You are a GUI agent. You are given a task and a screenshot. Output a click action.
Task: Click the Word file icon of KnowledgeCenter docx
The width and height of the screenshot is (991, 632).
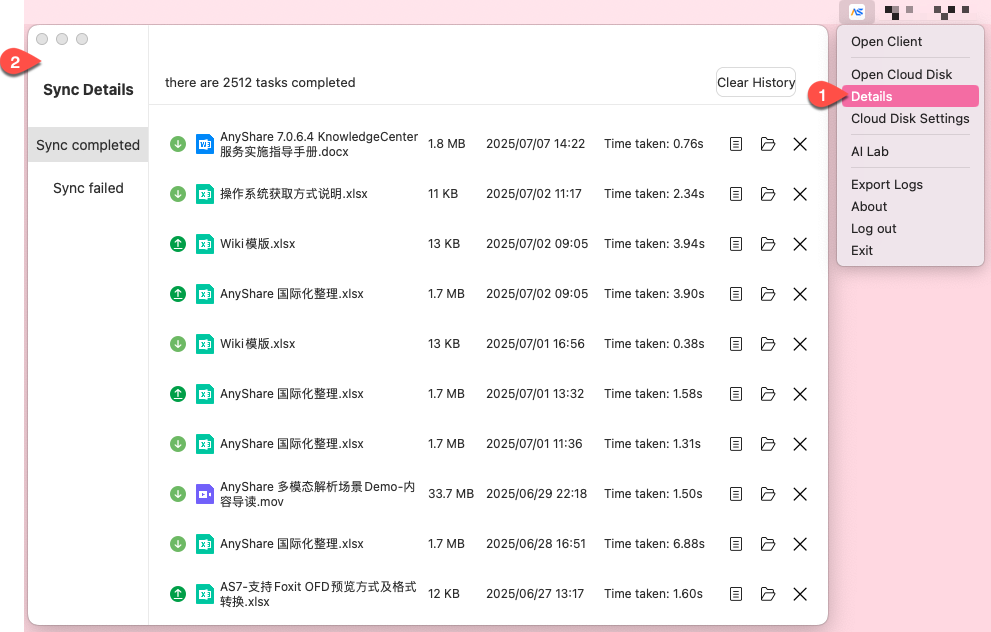click(205, 144)
